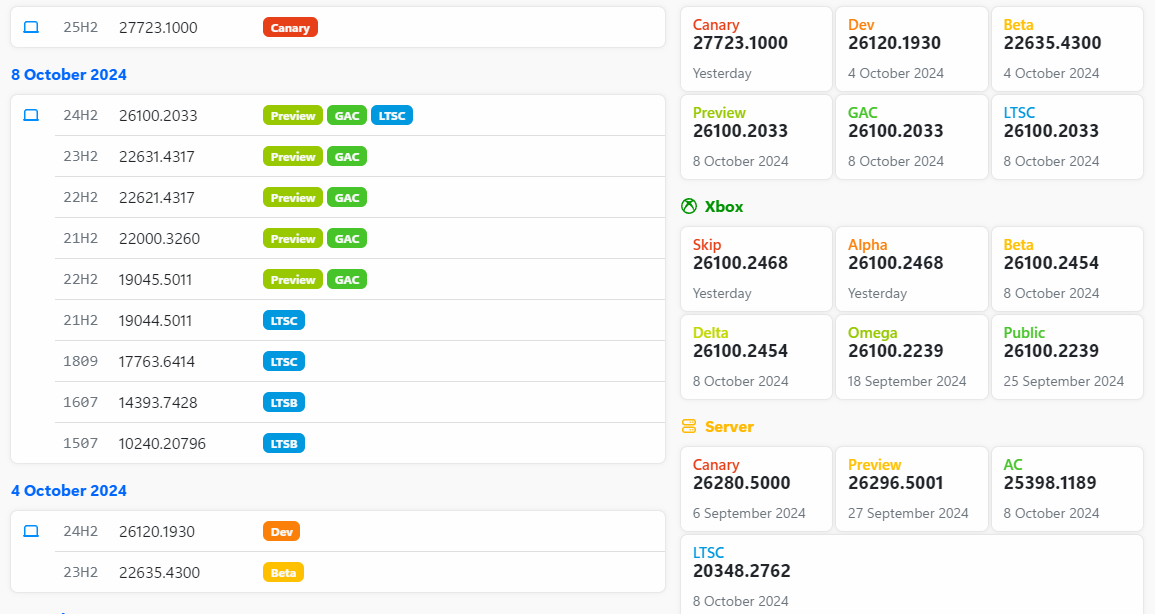This screenshot has width=1155, height=614.
Task: Open the Xbox Omega 26100.2239 card
Action: tap(912, 357)
